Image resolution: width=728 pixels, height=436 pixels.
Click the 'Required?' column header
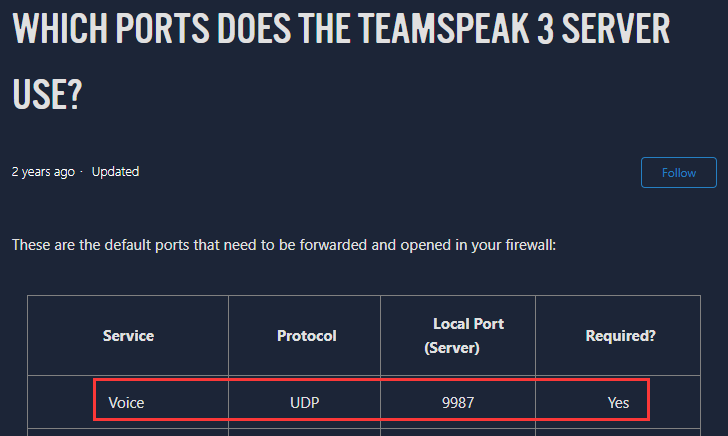(x=620, y=336)
